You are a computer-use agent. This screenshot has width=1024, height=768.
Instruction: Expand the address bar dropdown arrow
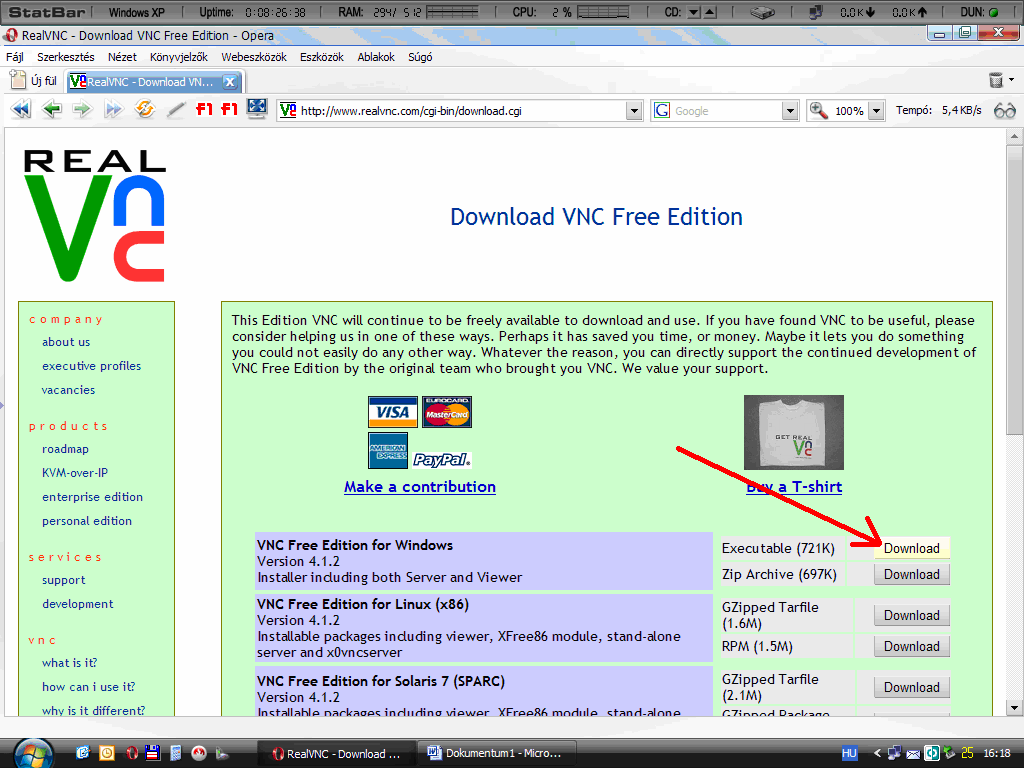(x=633, y=111)
